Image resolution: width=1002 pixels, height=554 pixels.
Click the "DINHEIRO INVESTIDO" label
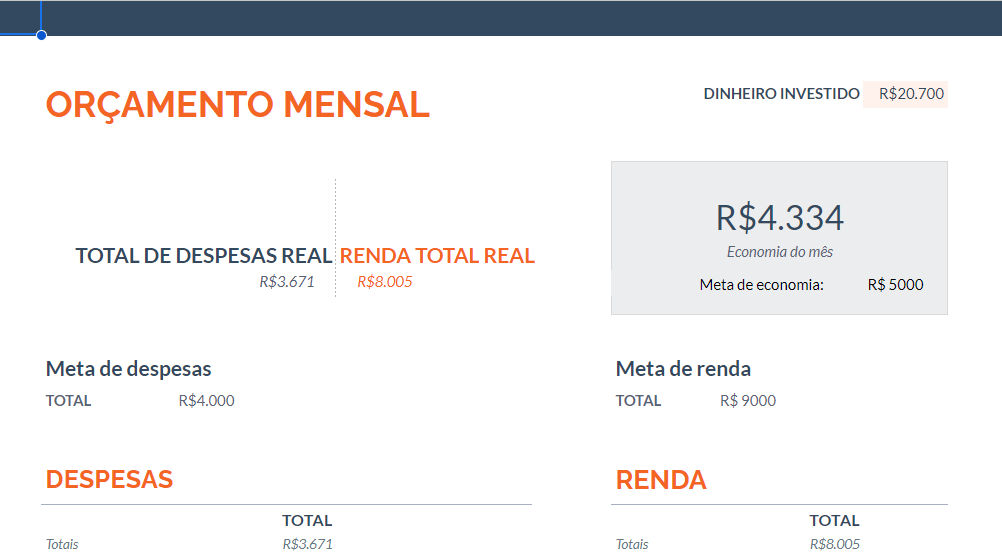781,94
